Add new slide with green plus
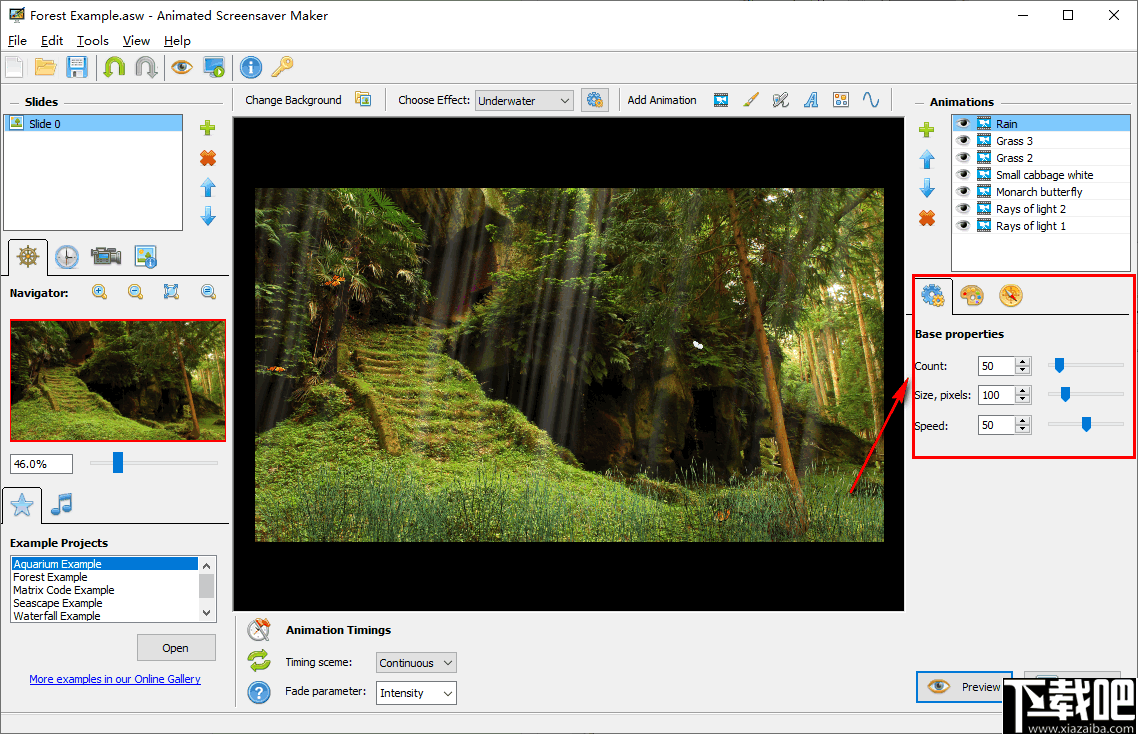 [x=208, y=128]
